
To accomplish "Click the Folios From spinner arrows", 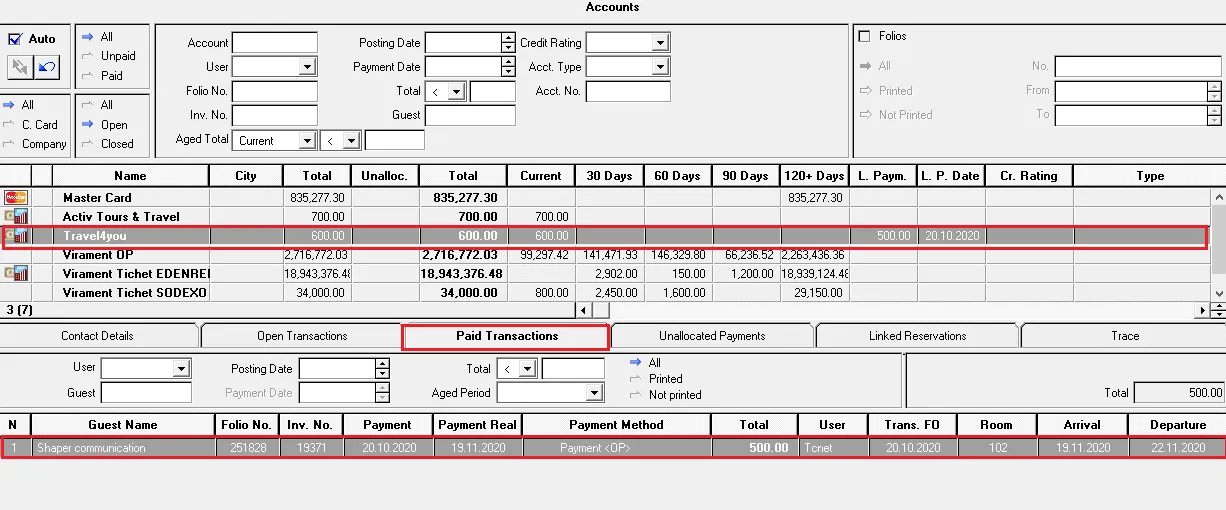I will coord(1215,91).
